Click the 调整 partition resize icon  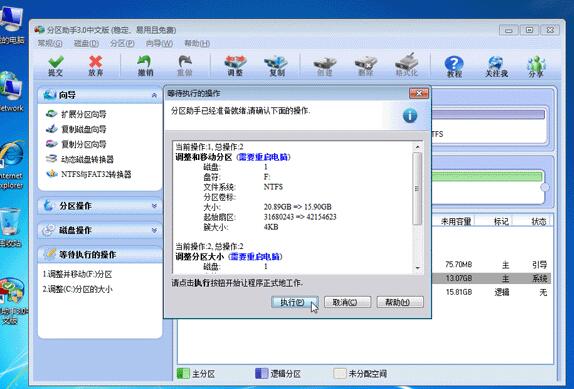[x=235, y=66]
